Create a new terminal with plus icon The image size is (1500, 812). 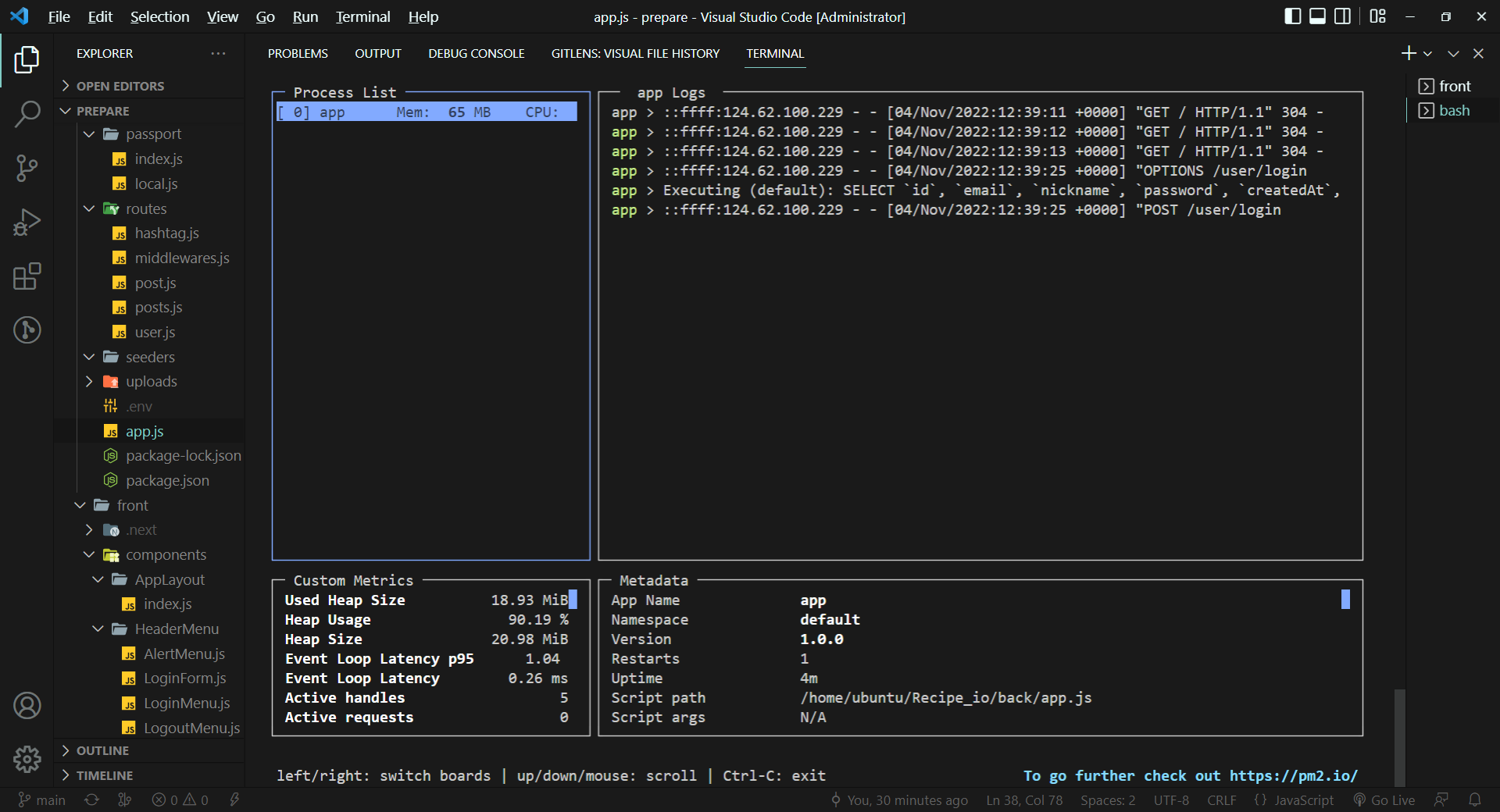pyautogui.click(x=1409, y=53)
